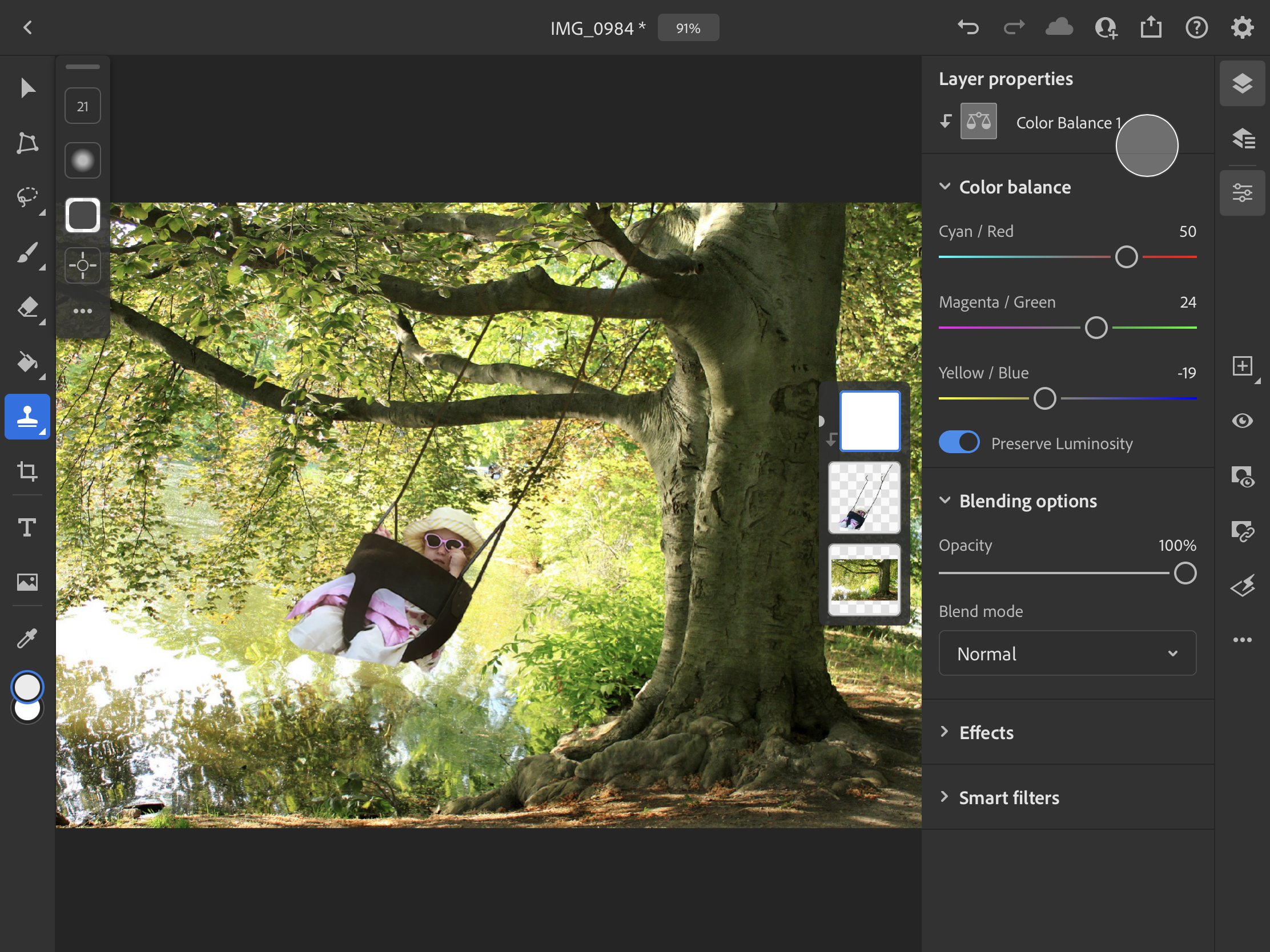Open the clipping mask icon
Screen dimensions: 1270x952
click(1242, 531)
